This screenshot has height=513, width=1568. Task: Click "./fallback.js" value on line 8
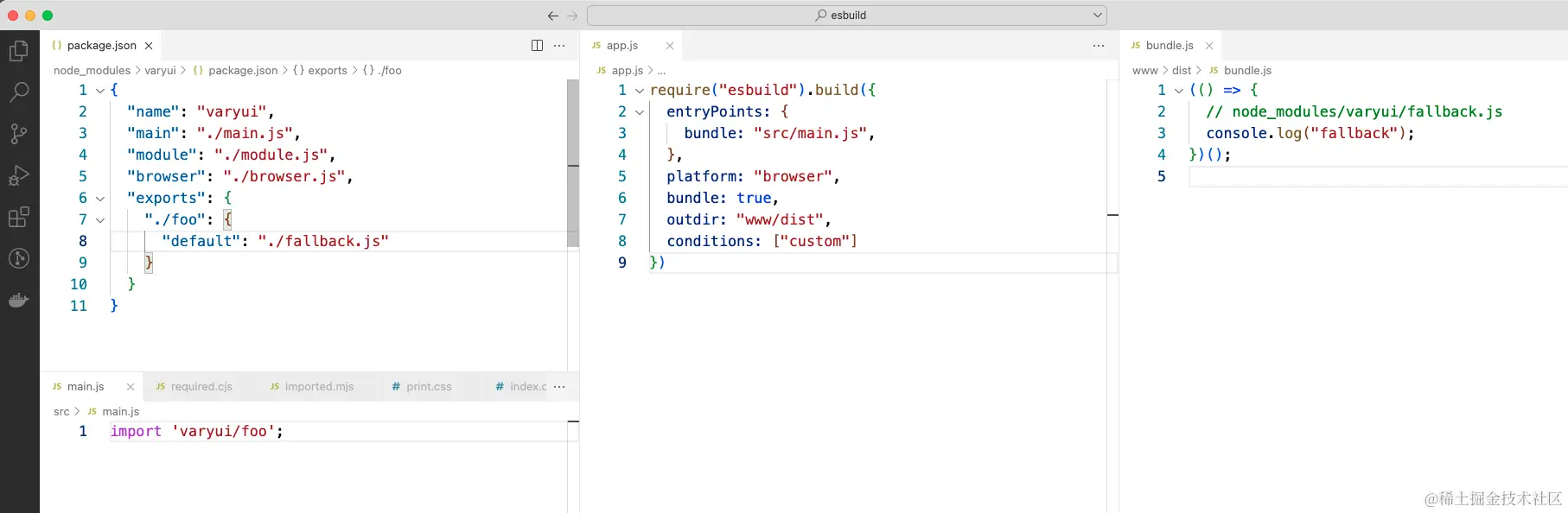323,241
